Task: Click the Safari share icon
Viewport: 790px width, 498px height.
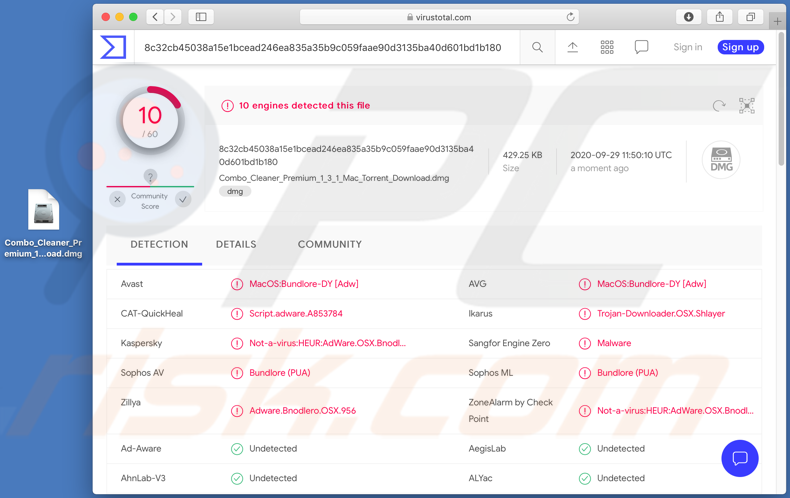Action: 719,17
